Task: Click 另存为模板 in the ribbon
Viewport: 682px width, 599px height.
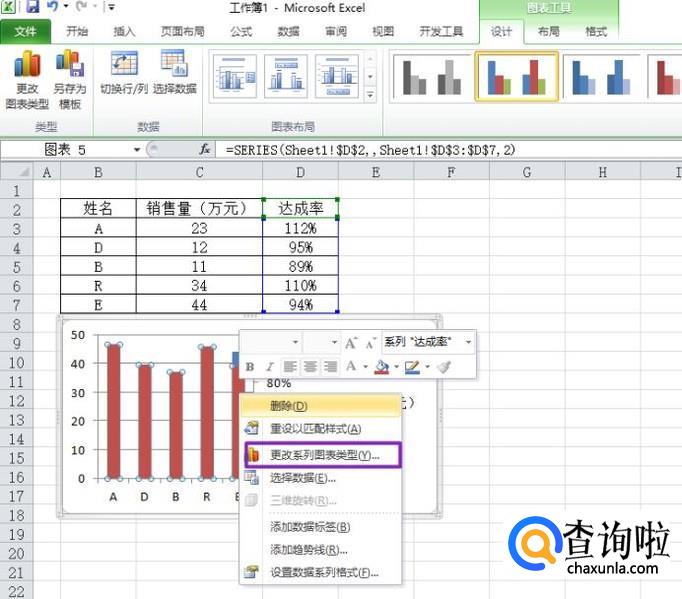Action: [69, 80]
